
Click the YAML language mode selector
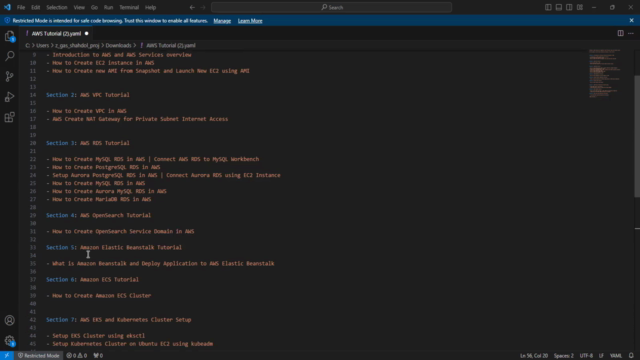(616, 356)
